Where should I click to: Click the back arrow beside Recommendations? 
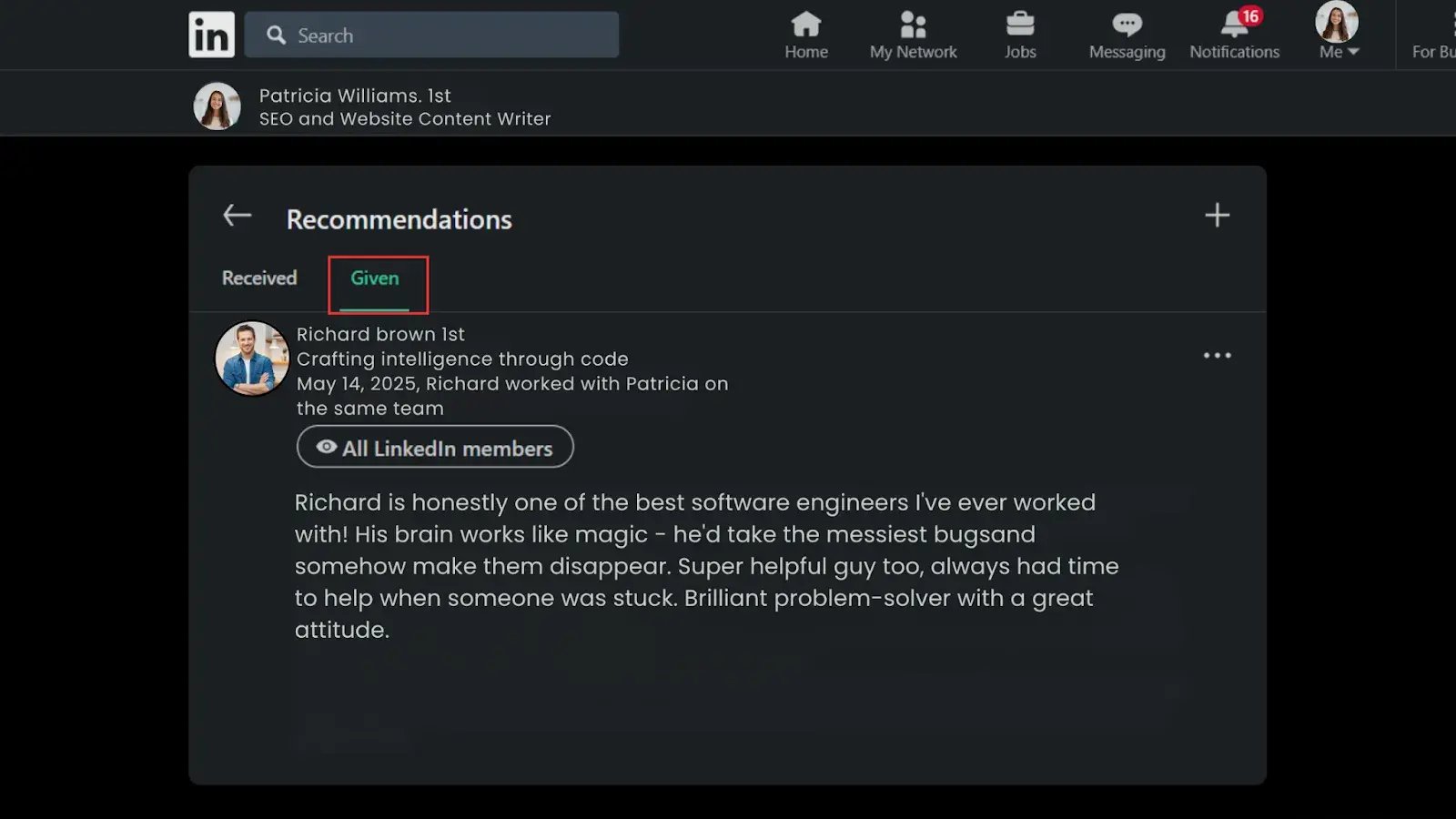point(238,216)
